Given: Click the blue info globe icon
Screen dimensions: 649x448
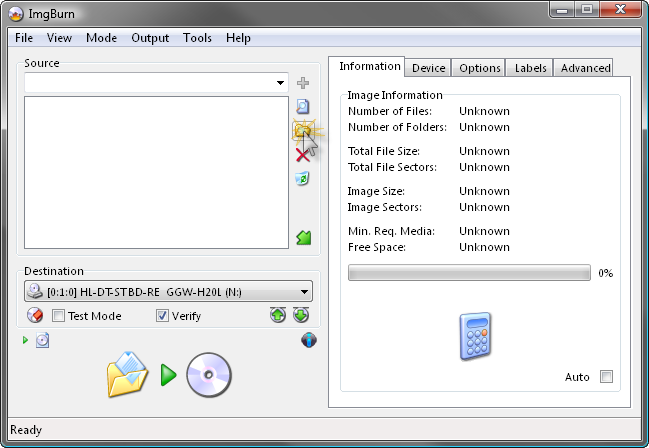Looking at the screenshot, I should tap(309, 340).
